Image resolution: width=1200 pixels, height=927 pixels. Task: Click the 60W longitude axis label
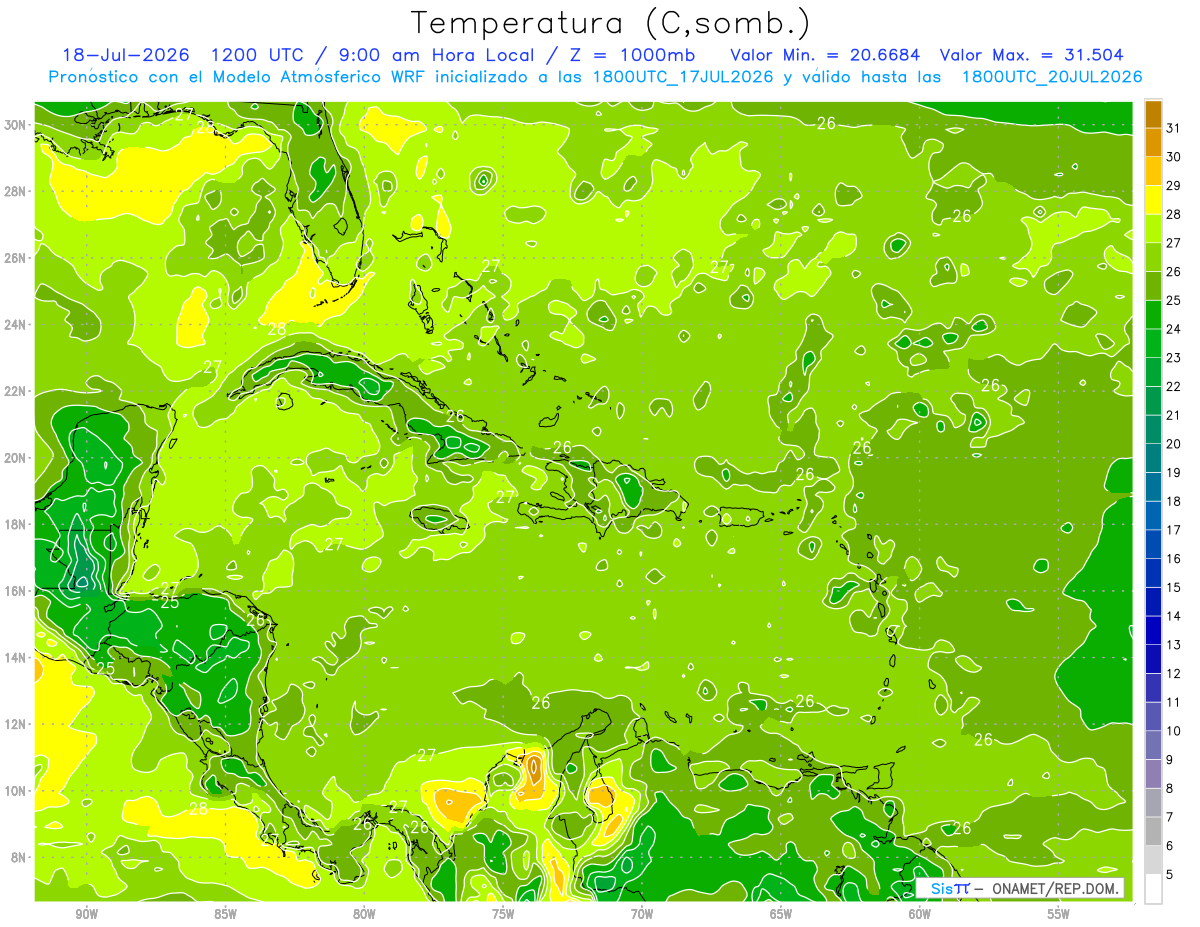tap(920, 915)
